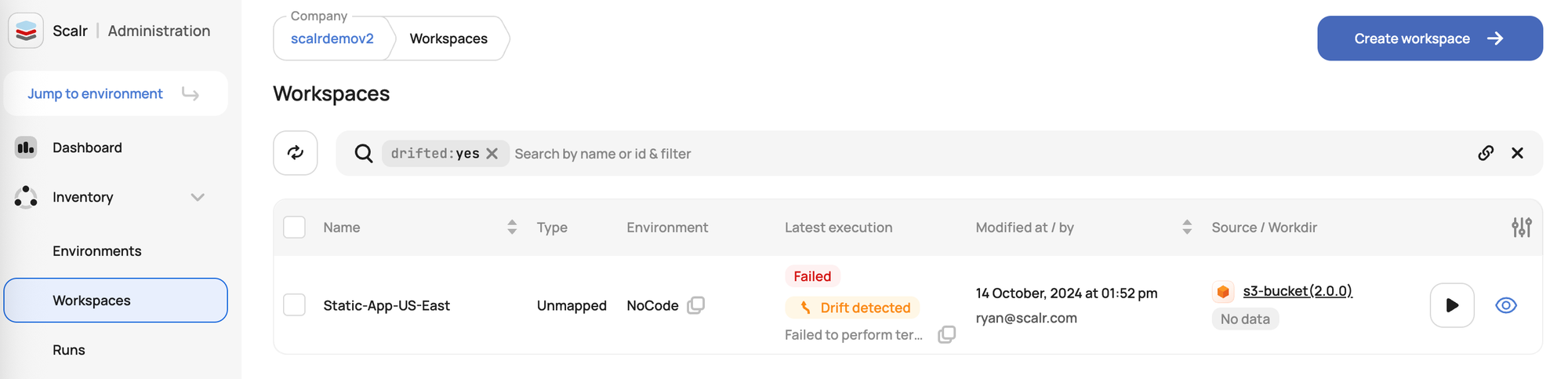Viewport: 1568px width, 379px height.
Task: Go to Runs in the sidebar
Action: 69,350
